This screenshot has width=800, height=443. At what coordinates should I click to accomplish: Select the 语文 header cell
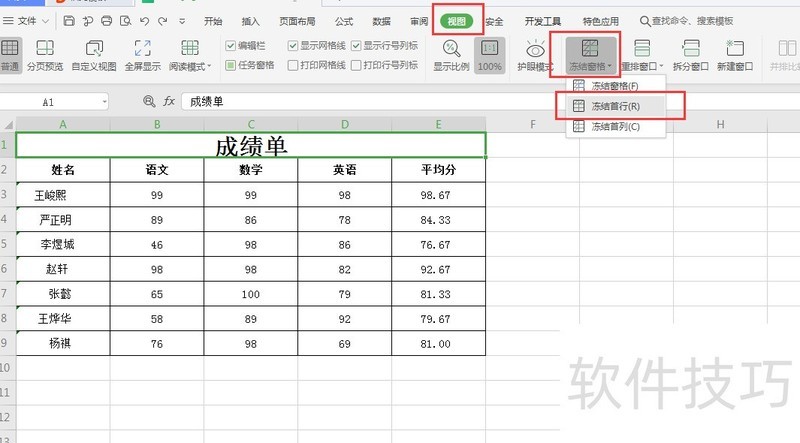[x=157, y=170]
